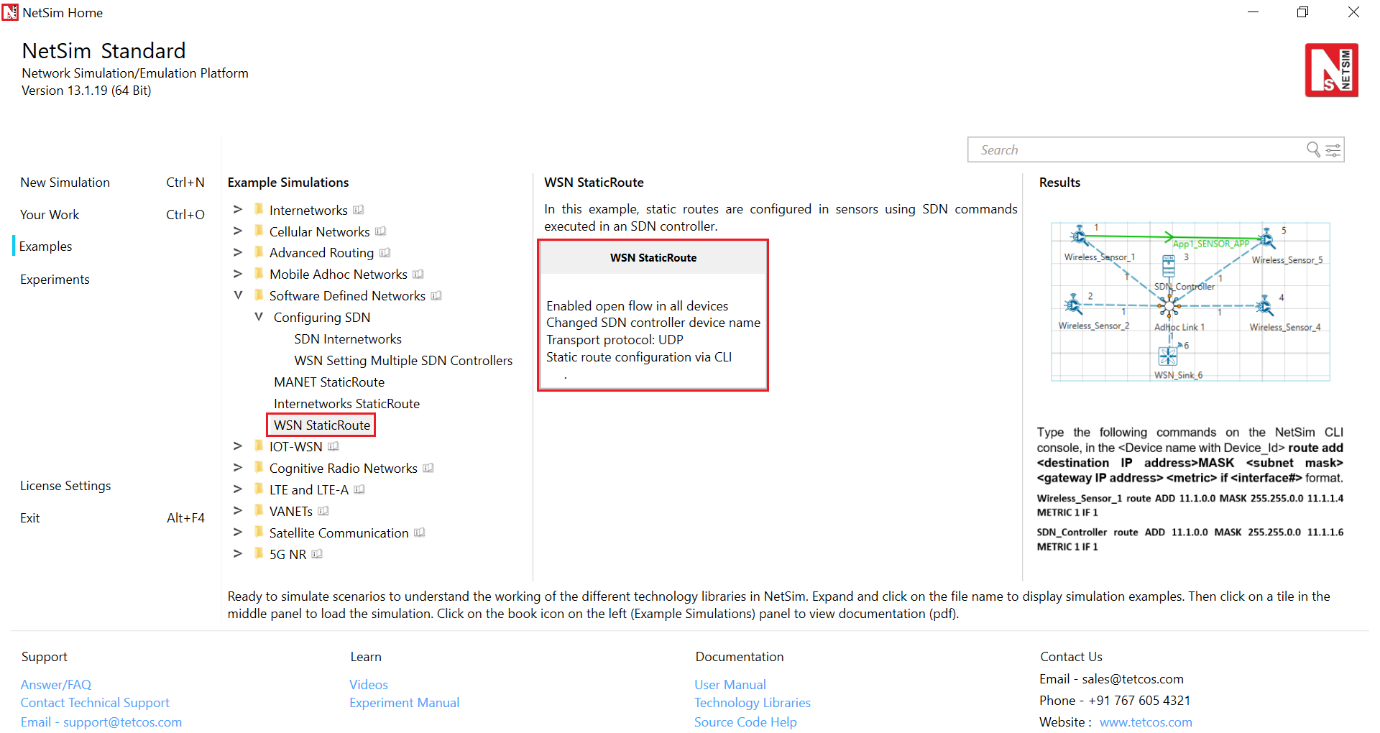Select MANET StaticRoute example
1380x733 pixels.
click(329, 382)
